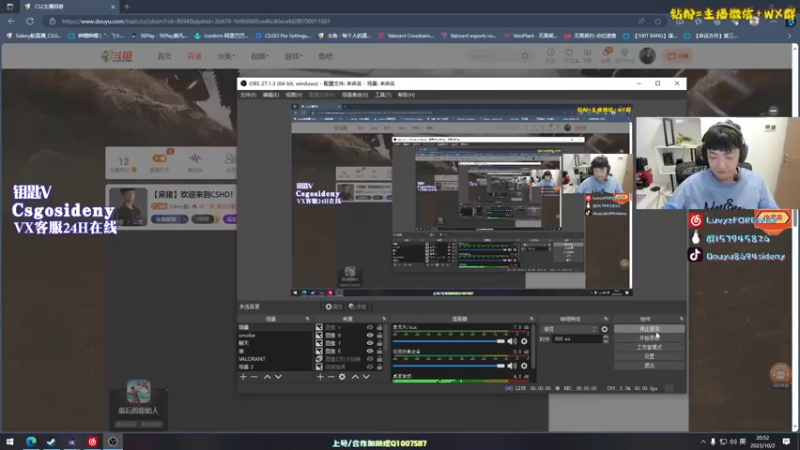Pop out the Sources dock panel
Image resolution: width=800 pixels, height=450 pixels.
[384, 319]
